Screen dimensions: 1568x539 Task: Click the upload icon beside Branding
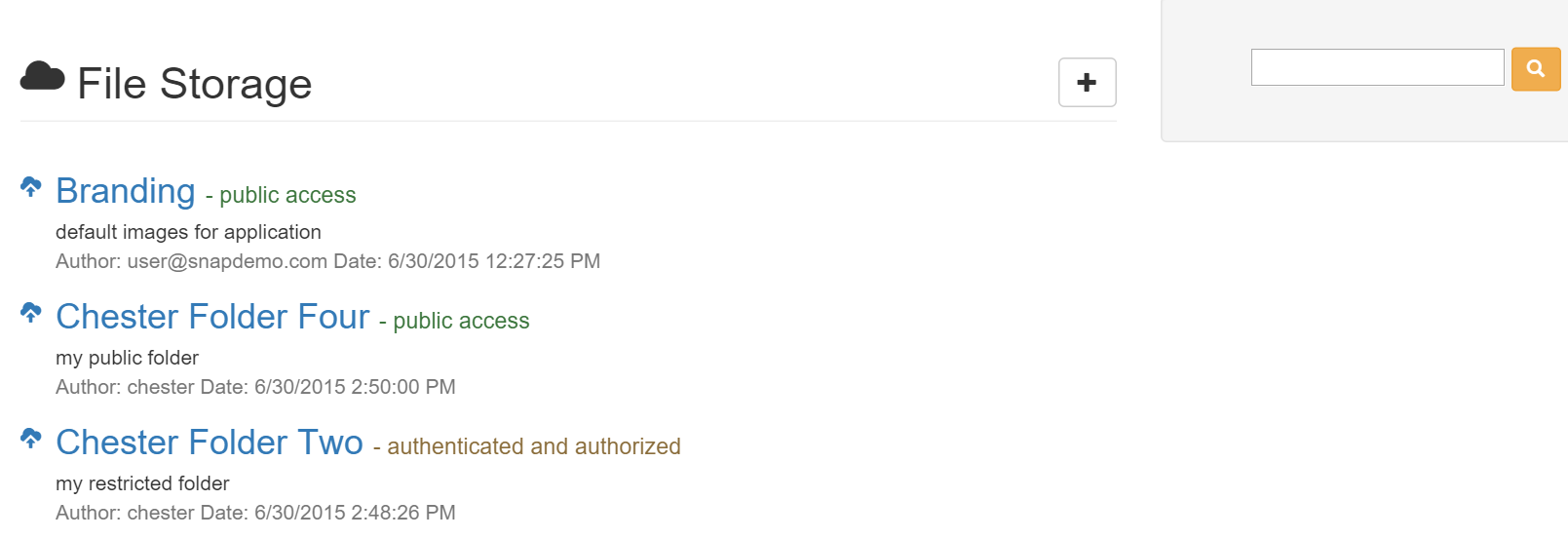tap(31, 186)
